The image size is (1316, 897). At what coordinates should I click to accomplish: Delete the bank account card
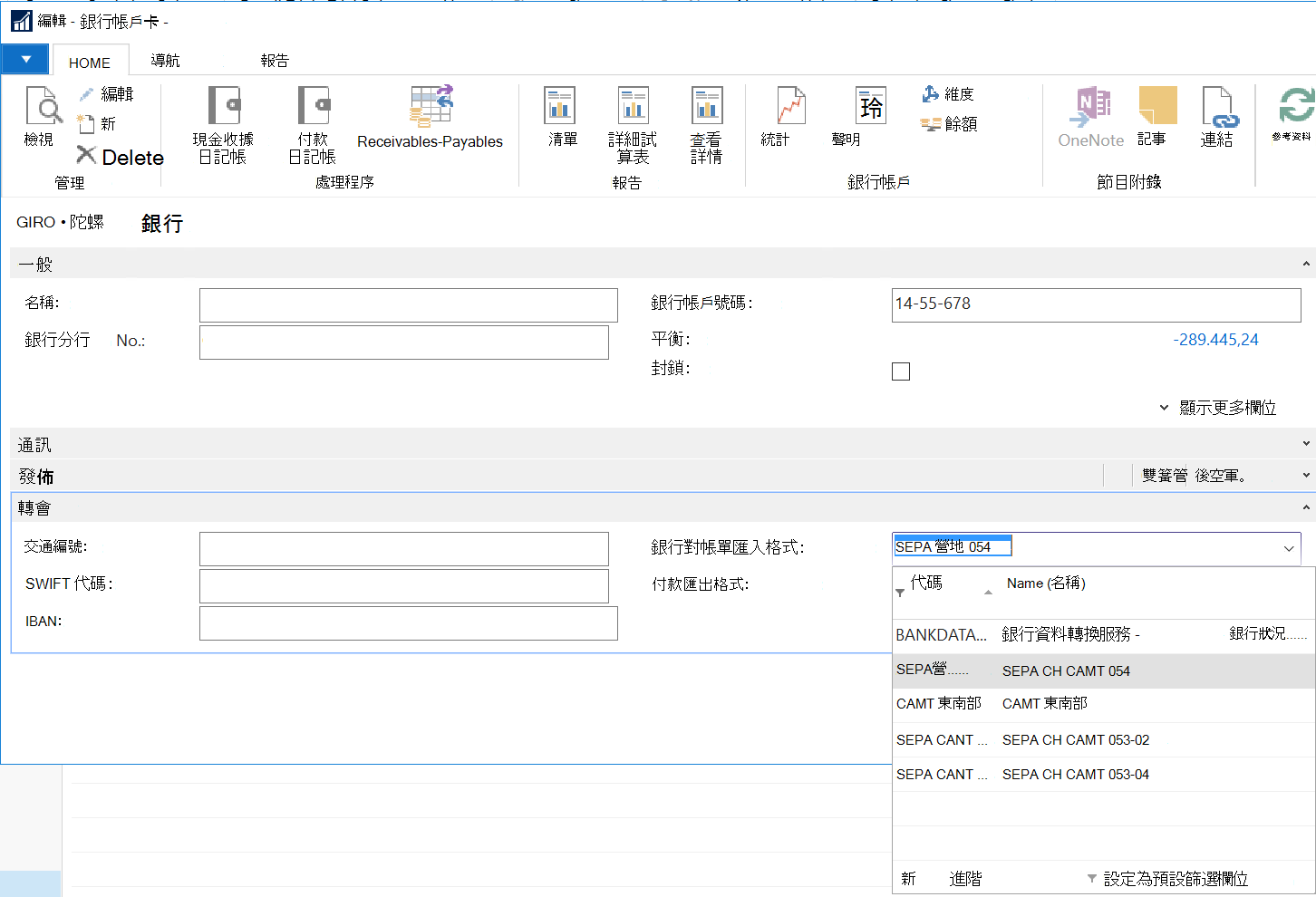point(121,157)
